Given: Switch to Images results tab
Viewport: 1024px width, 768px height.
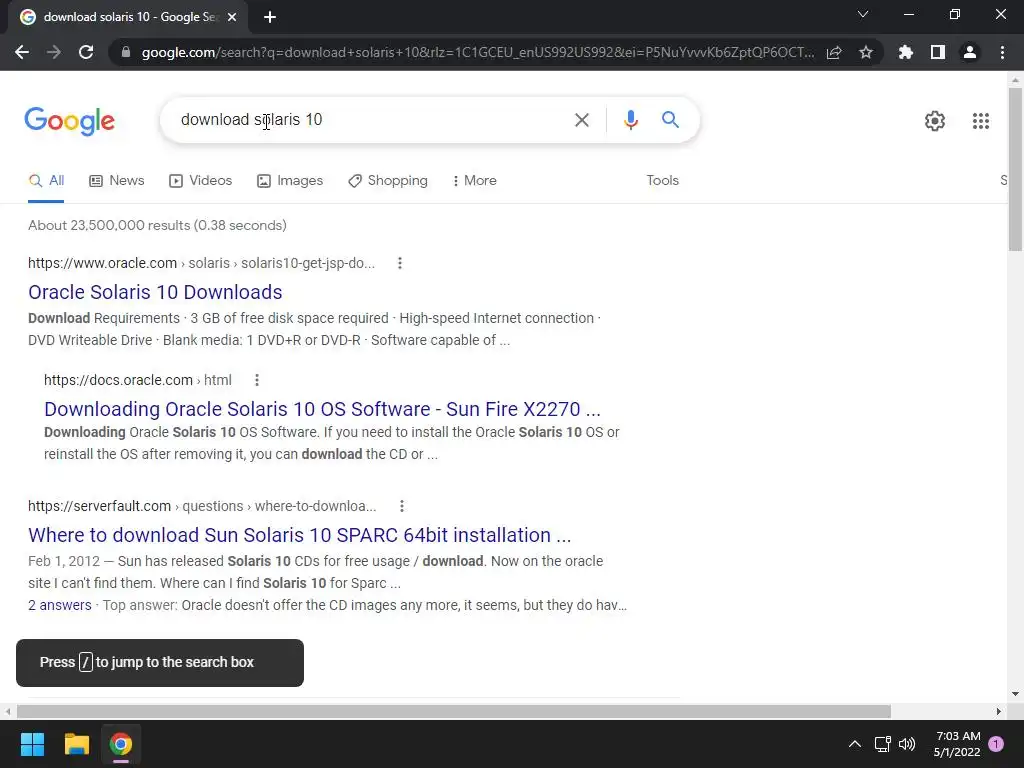Looking at the screenshot, I should pyautogui.click(x=290, y=181).
